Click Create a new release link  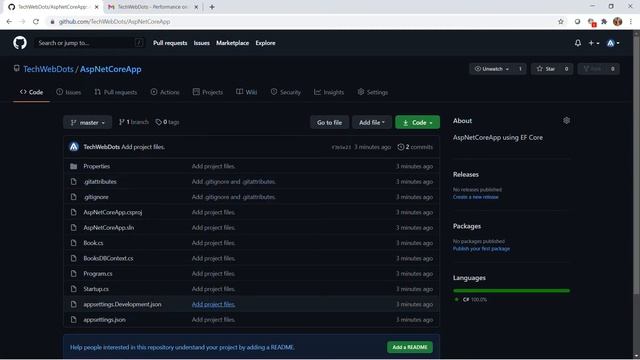pos(476,197)
